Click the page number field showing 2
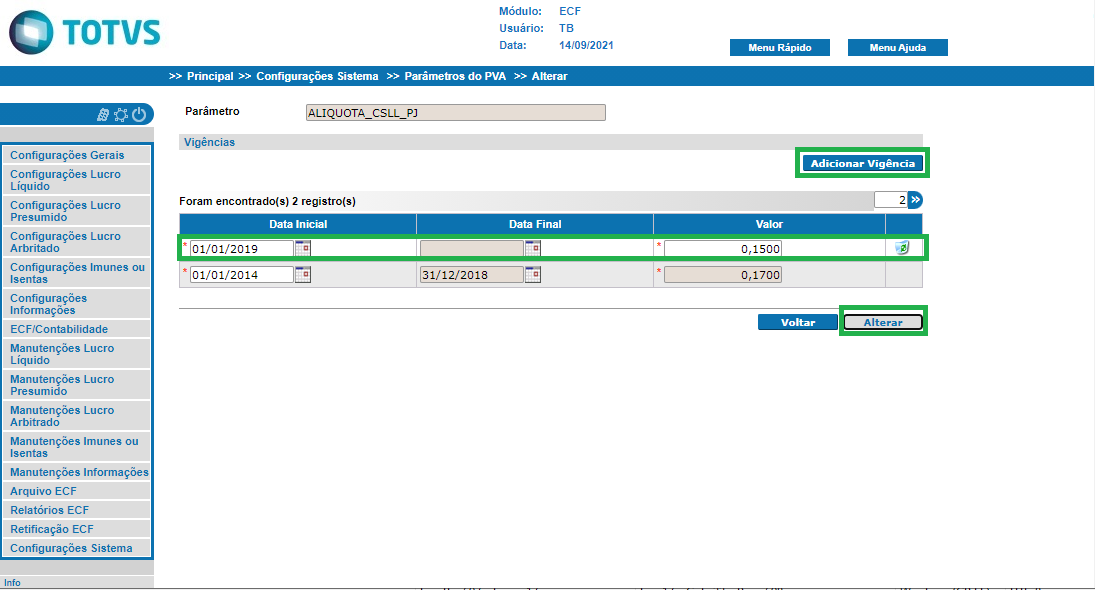 890,200
